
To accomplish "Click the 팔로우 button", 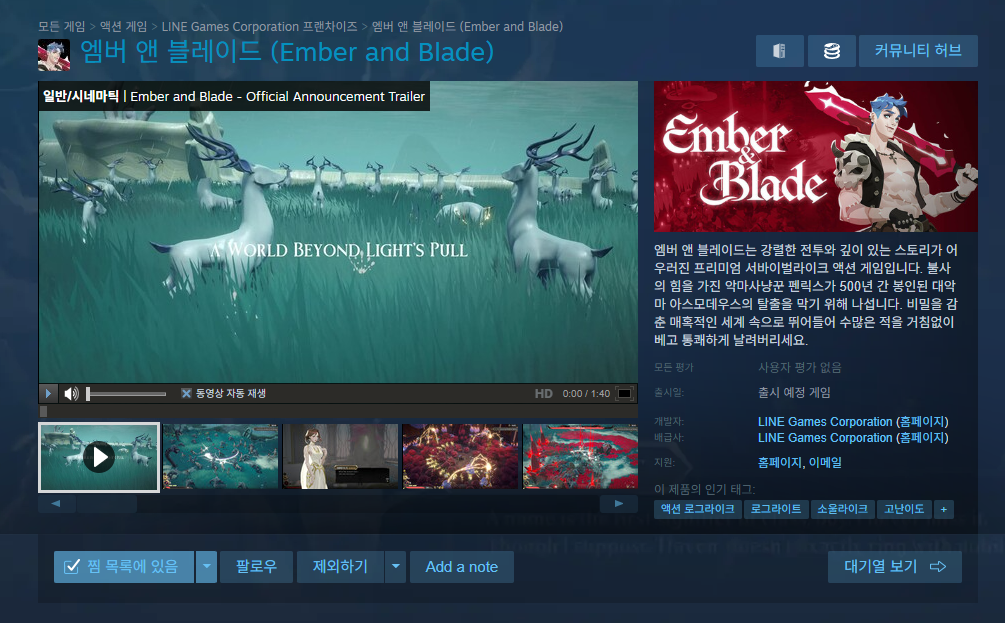I will tap(256, 567).
